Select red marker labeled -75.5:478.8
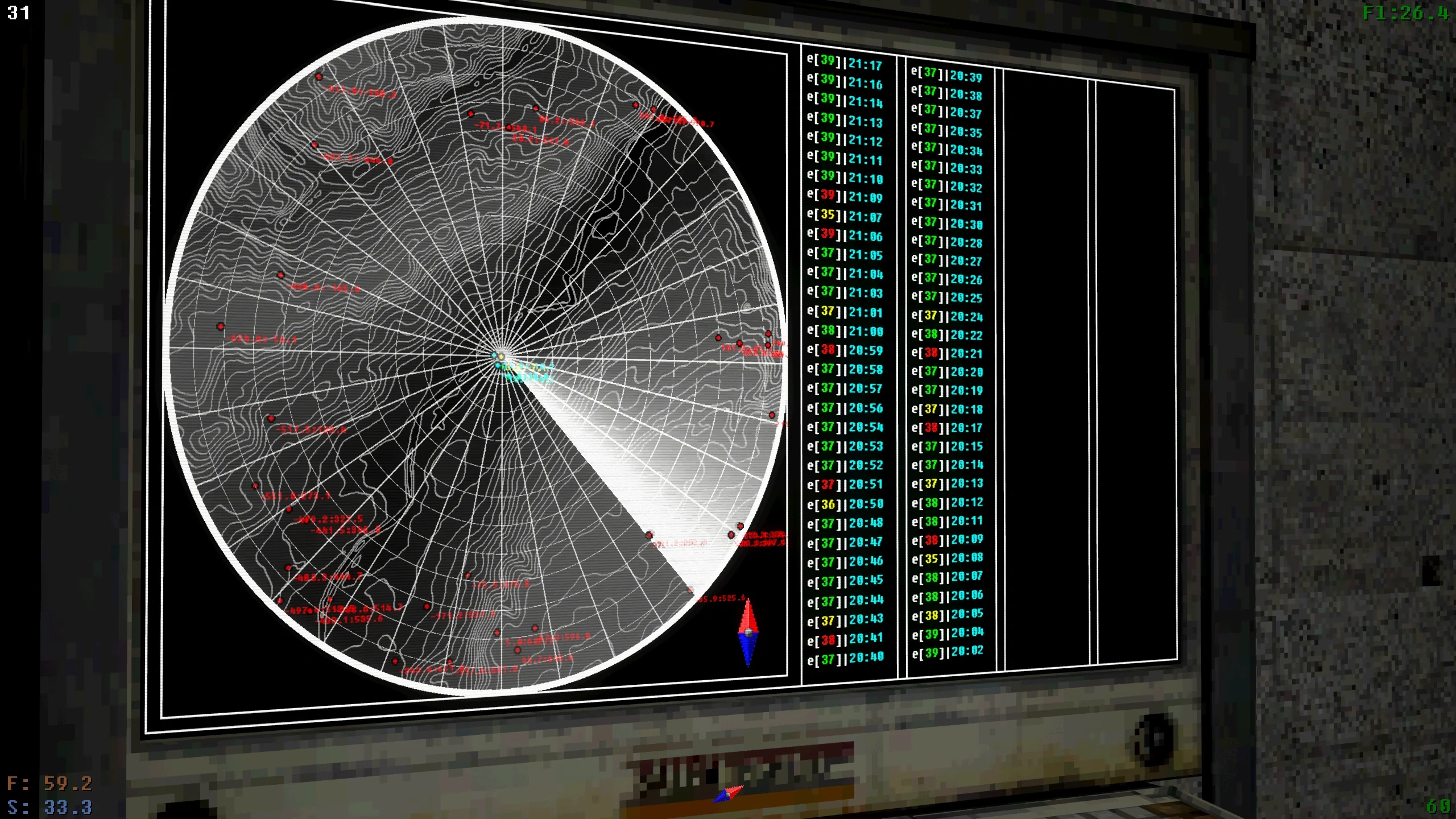 point(468,576)
